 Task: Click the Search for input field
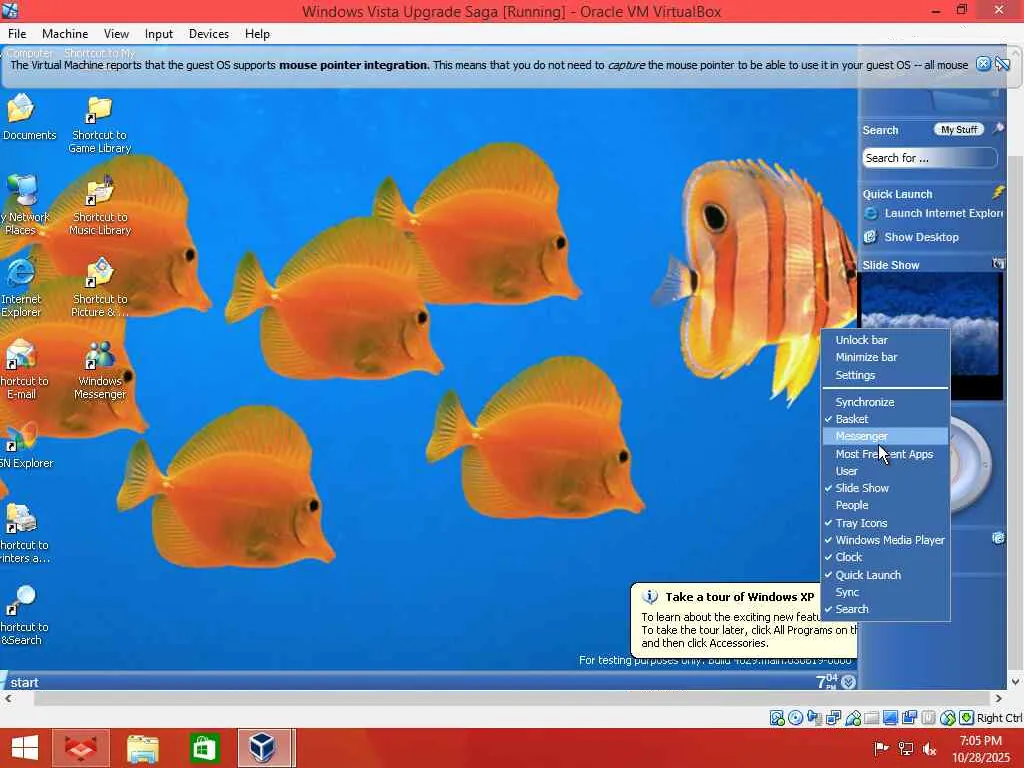pyautogui.click(x=929, y=158)
